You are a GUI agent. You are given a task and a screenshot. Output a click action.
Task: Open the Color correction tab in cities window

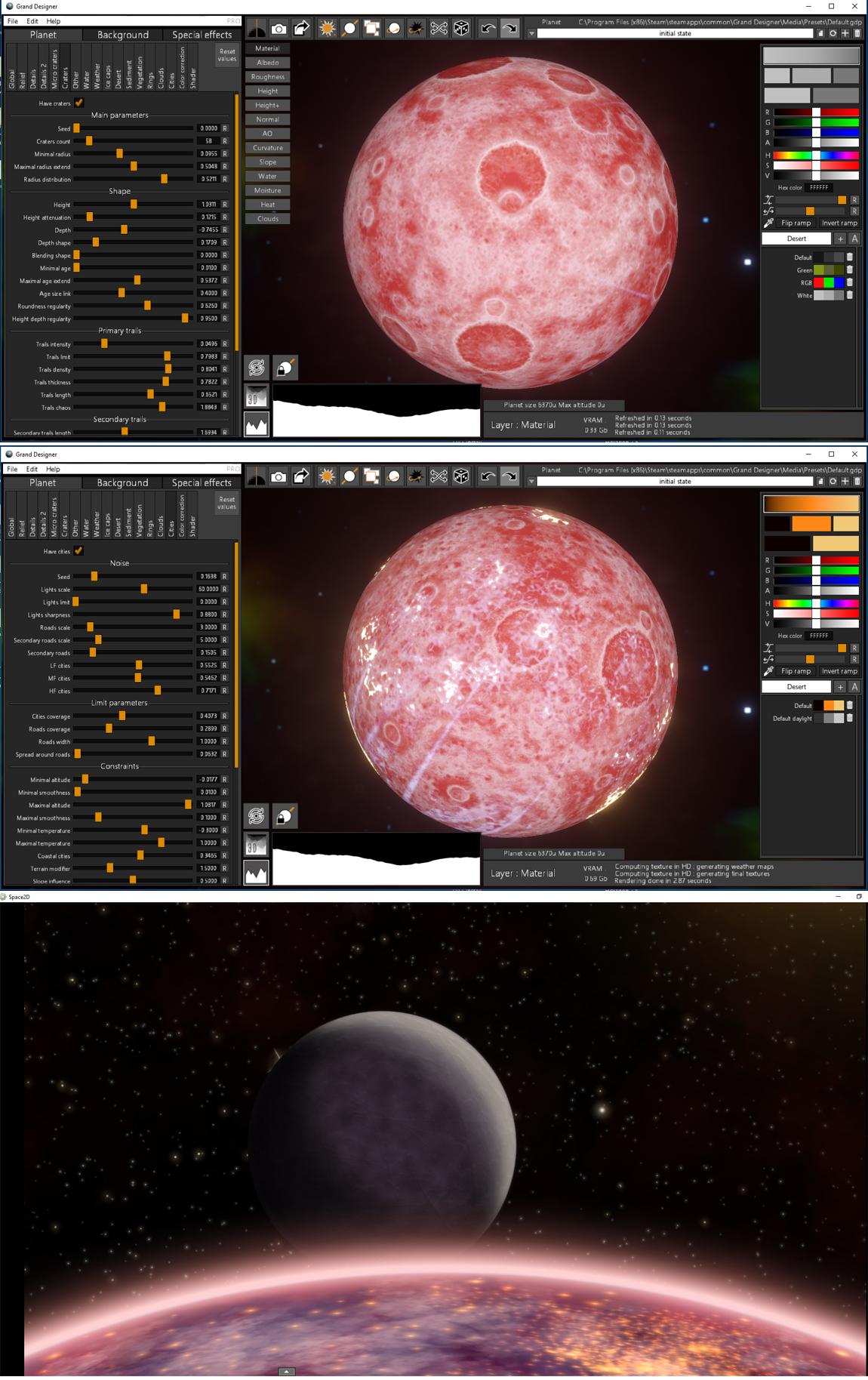pos(182,516)
